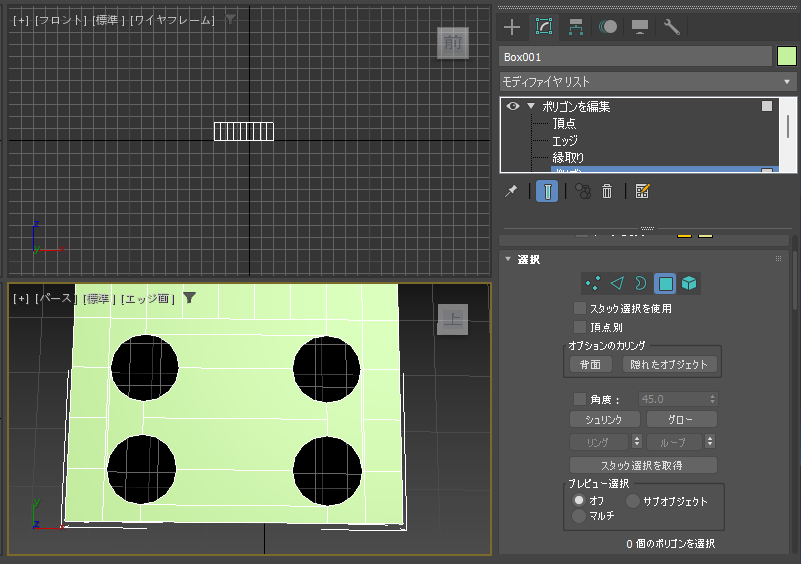Remove modifier with trash can icon

pos(606,192)
